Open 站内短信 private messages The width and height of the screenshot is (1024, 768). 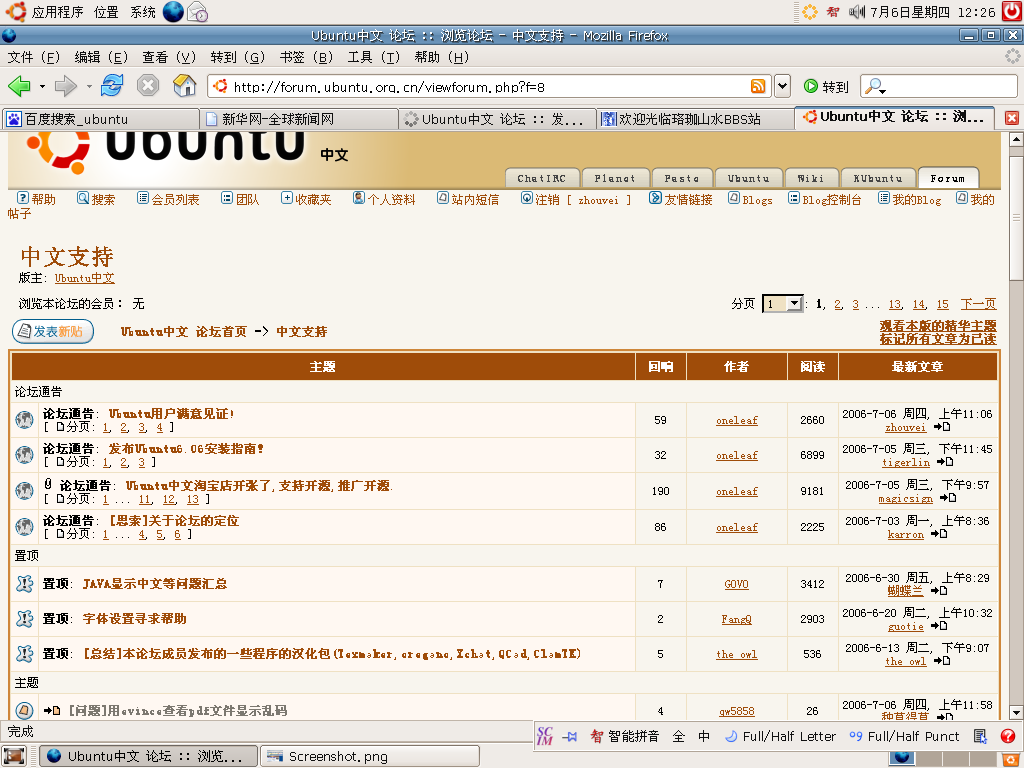tap(468, 199)
